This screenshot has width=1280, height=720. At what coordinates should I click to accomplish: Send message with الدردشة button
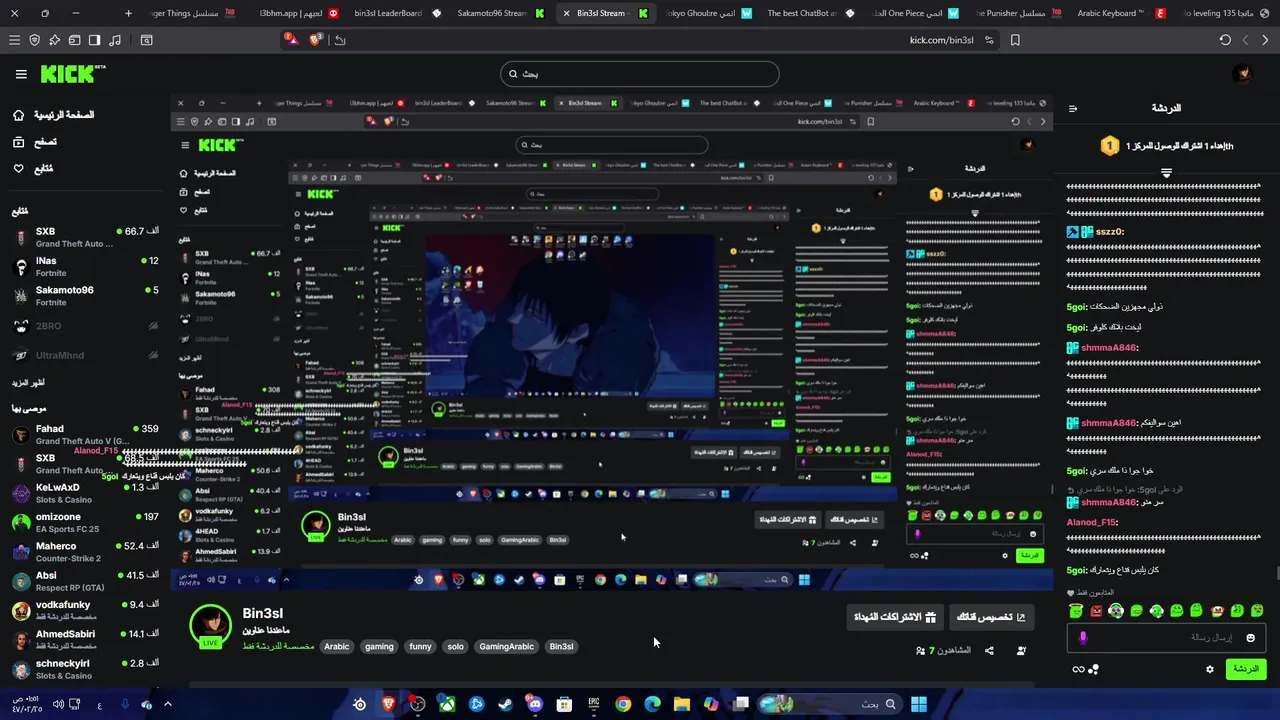(1246, 669)
